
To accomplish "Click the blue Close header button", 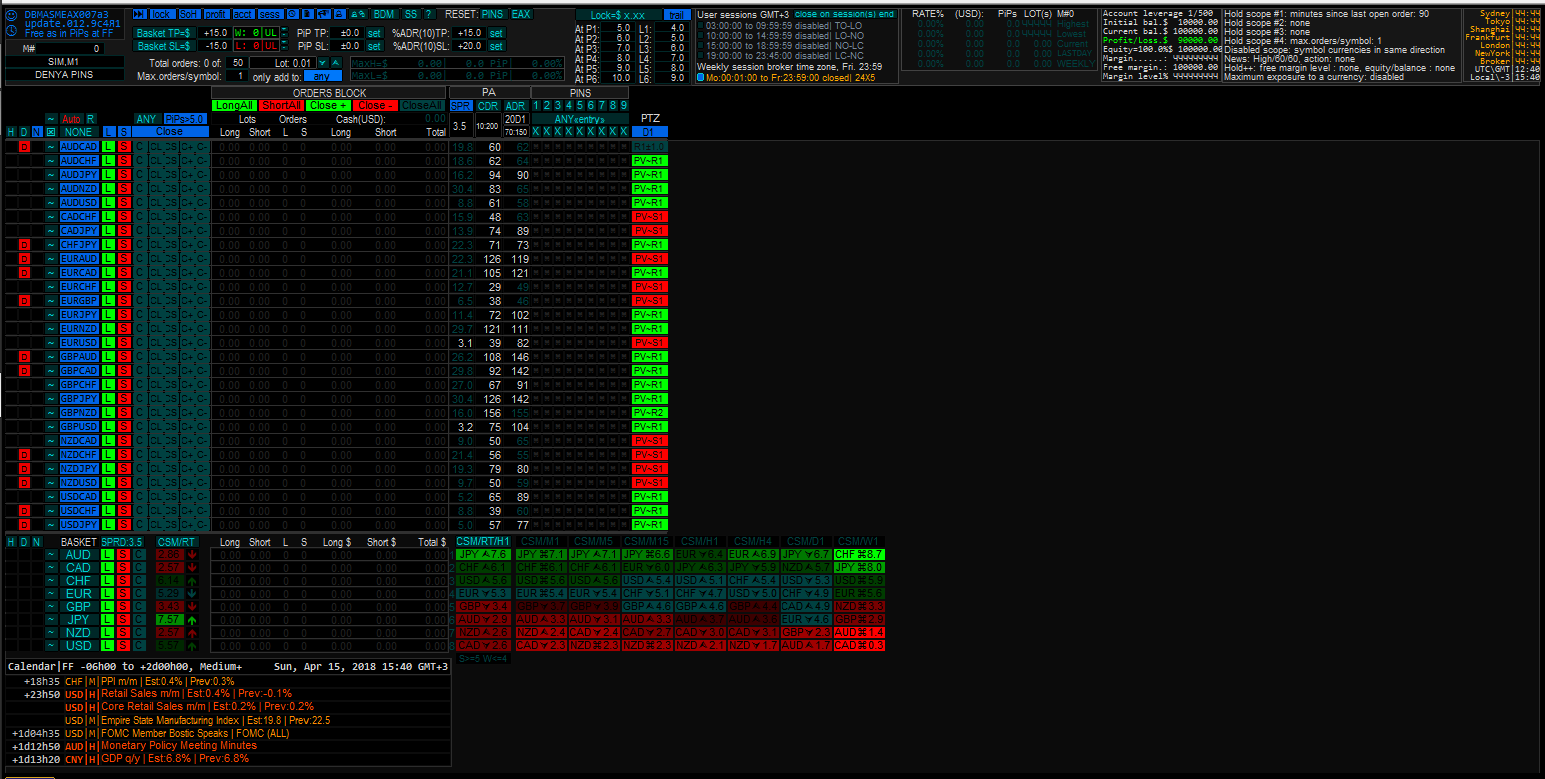I will (170, 131).
